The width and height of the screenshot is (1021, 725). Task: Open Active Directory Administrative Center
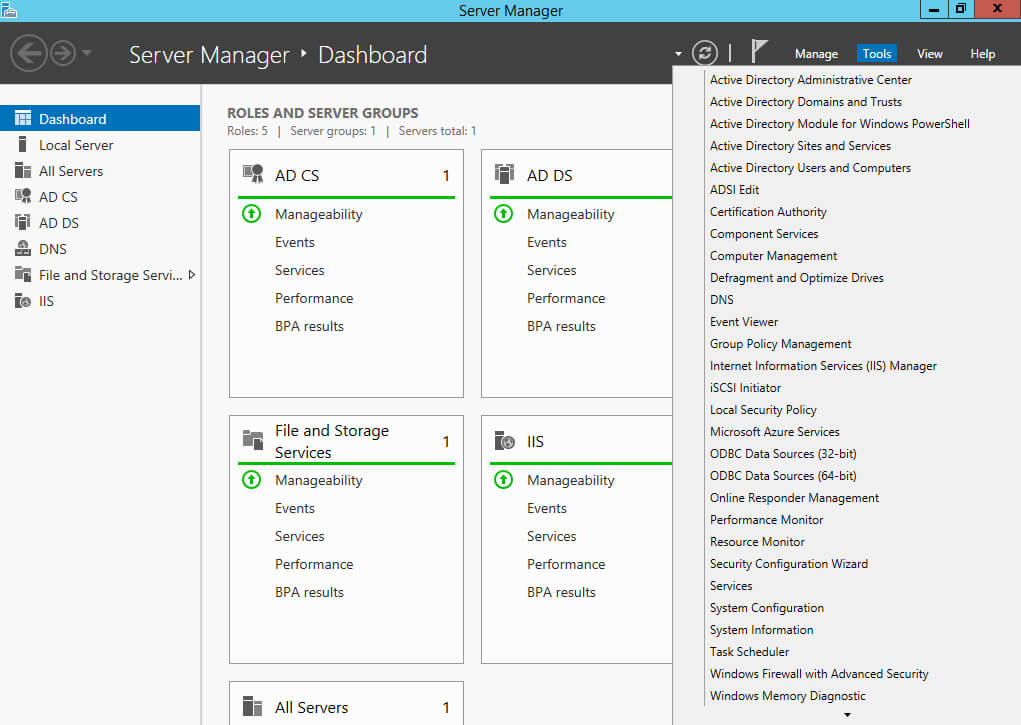pos(811,79)
